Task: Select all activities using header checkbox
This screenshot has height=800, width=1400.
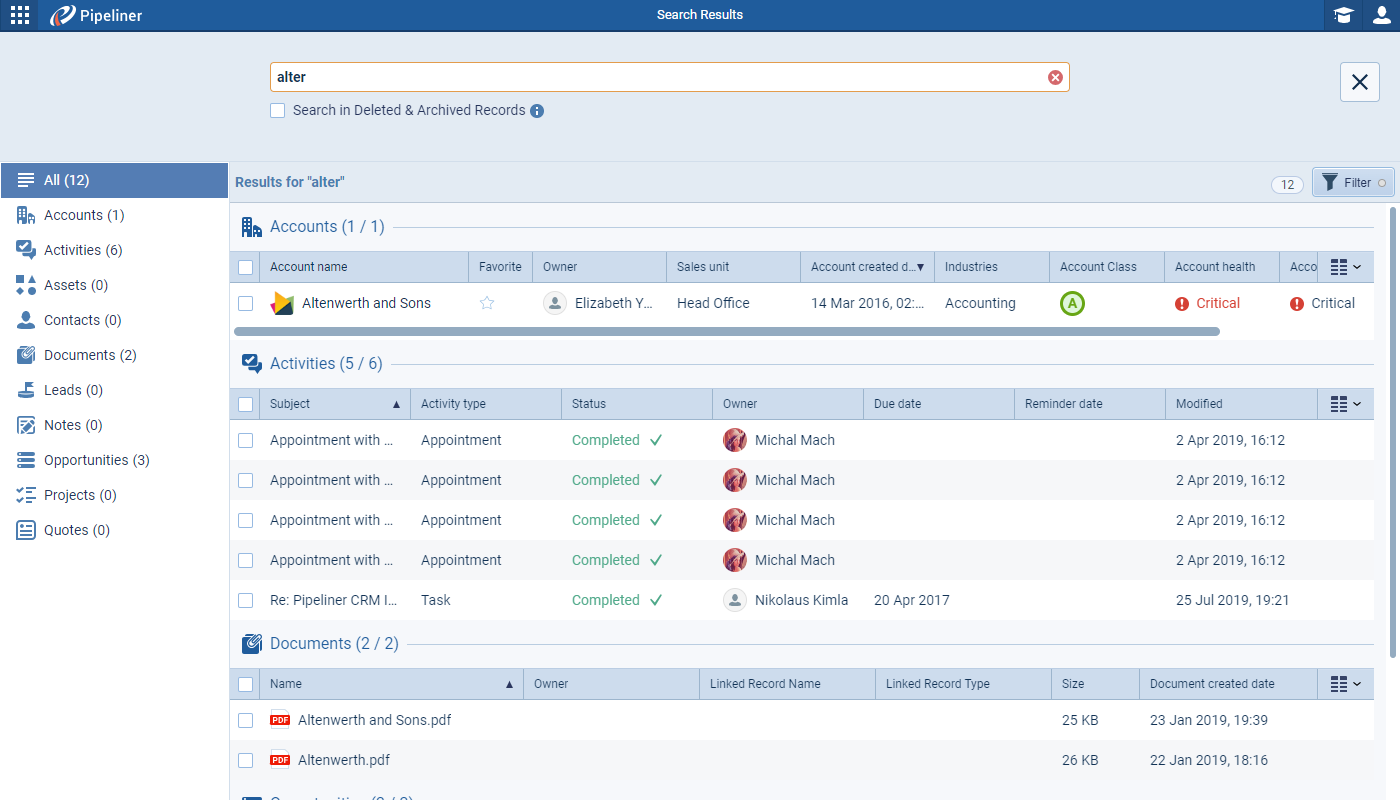Action: [x=246, y=404]
